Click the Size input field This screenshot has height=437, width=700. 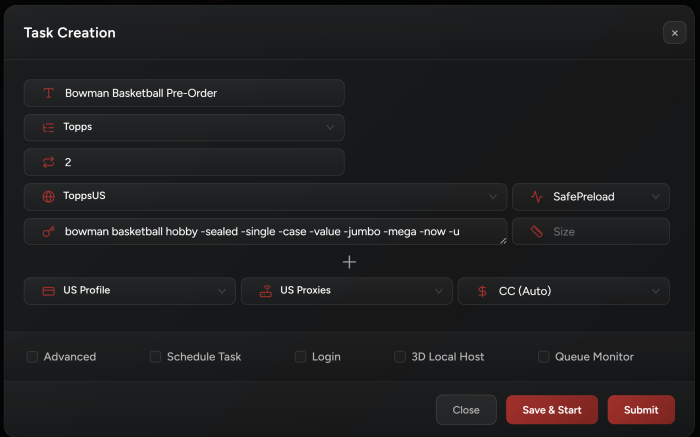[590, 231]
